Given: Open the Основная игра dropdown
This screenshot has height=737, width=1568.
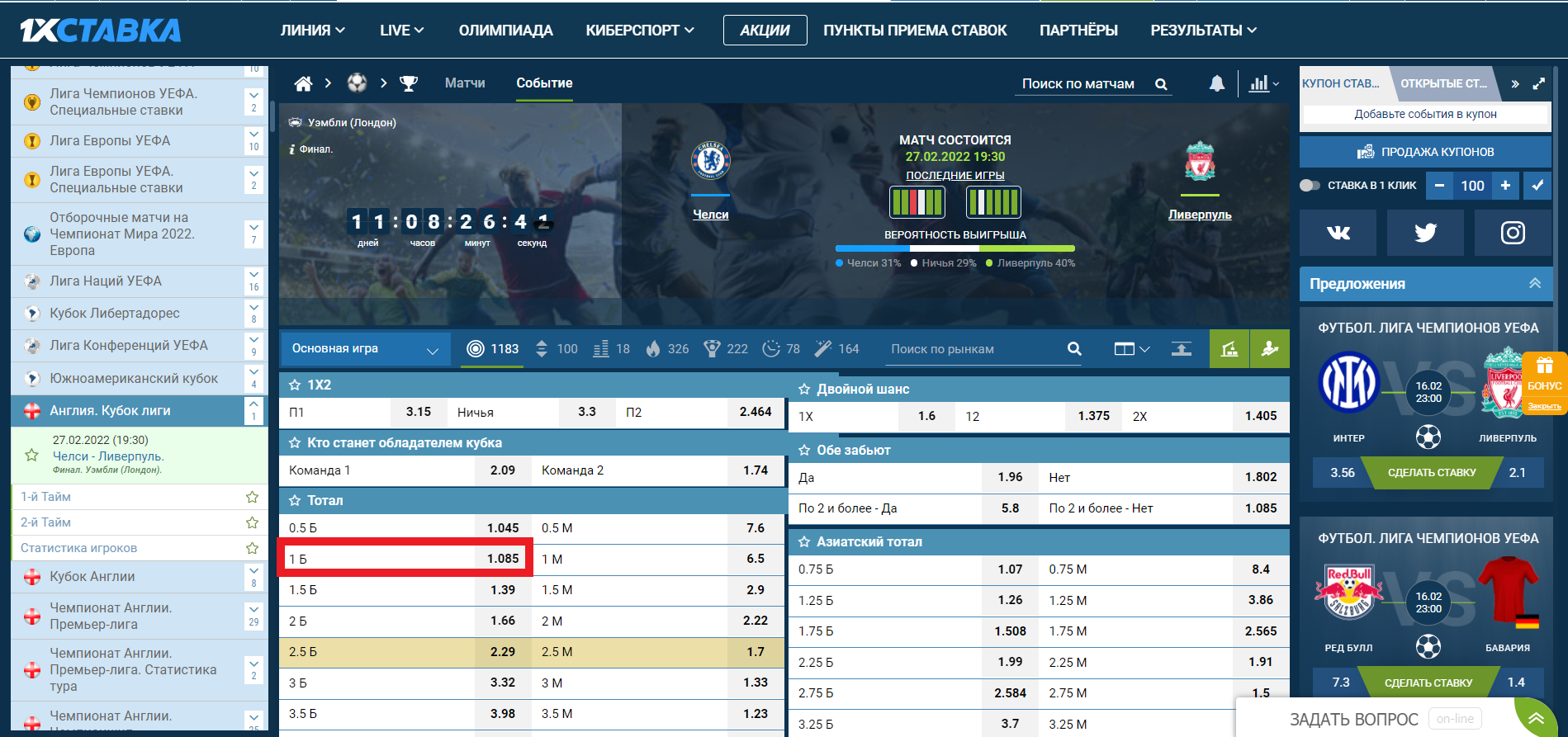Looking at the screenshot, I should pyautogui.click(x=366, y=349).
